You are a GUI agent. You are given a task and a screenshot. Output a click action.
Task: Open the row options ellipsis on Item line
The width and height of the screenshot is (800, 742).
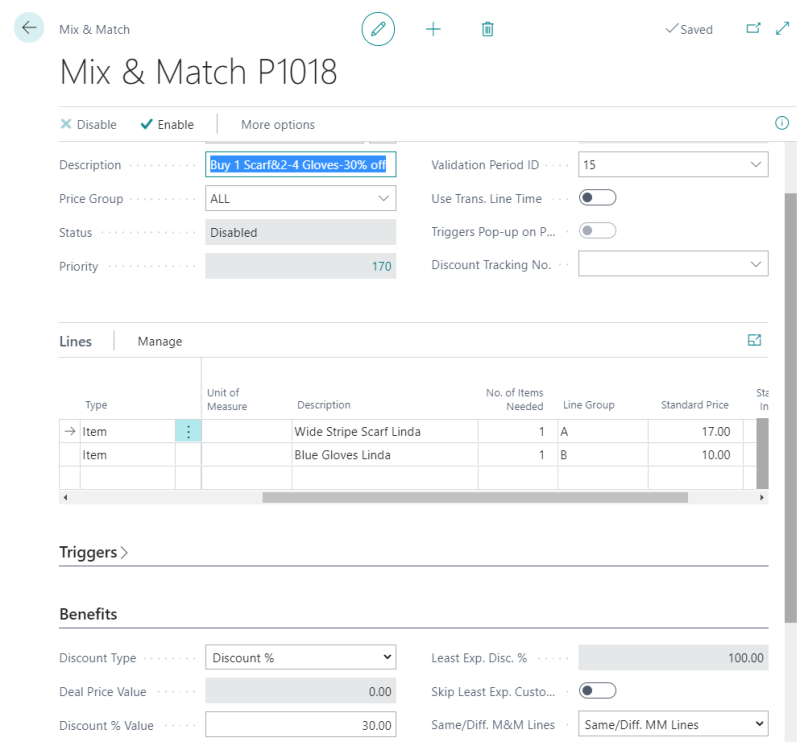pos(188,431)
